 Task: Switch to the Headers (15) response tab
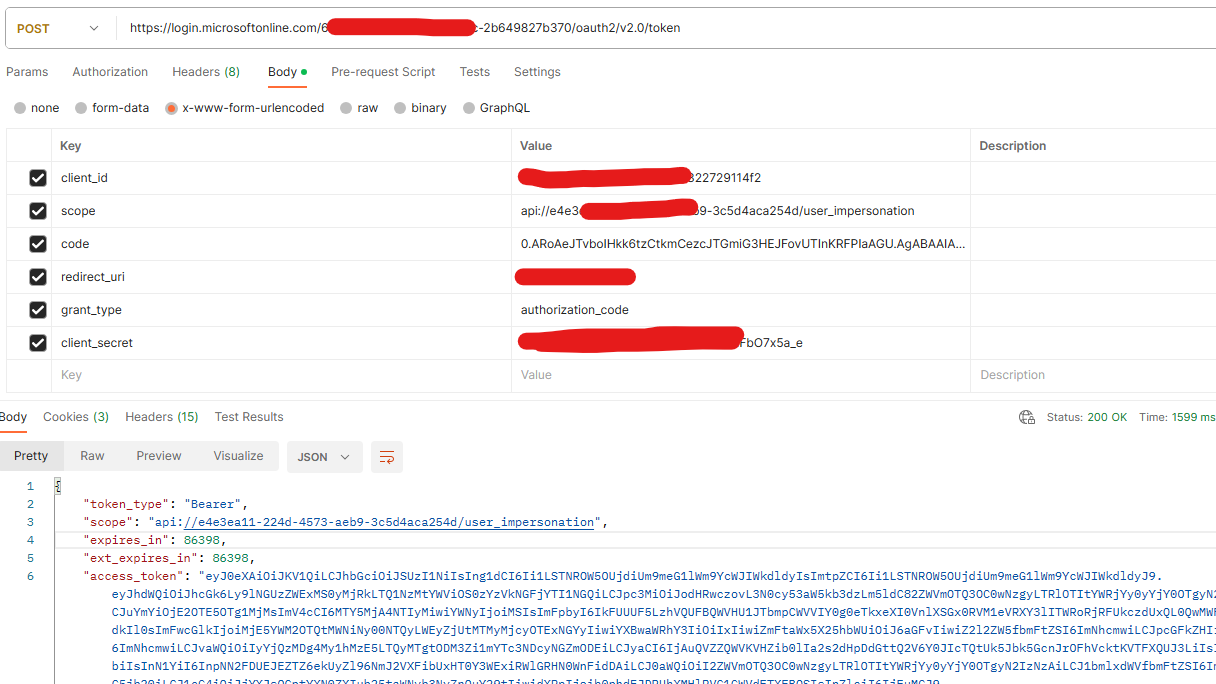(161, 417)
